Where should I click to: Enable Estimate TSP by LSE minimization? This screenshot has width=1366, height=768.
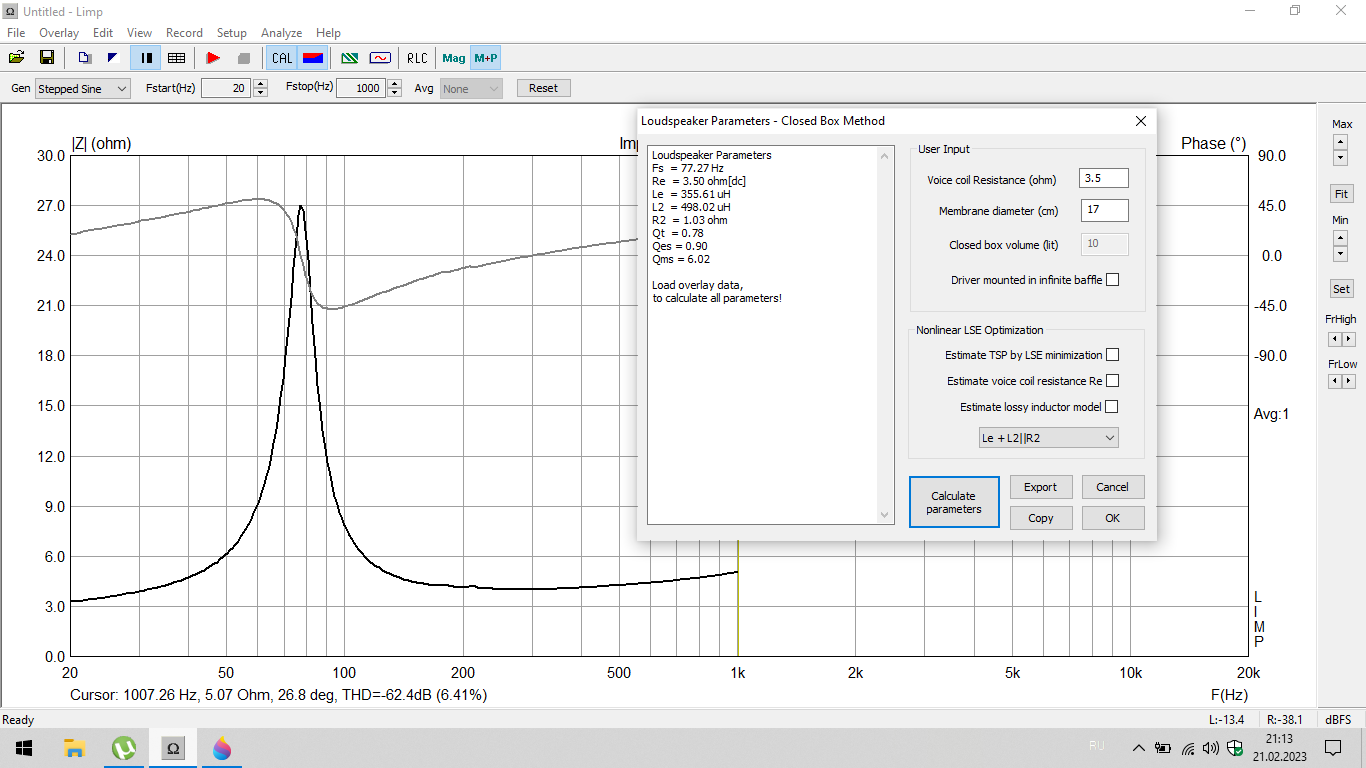pos(1112,355)
